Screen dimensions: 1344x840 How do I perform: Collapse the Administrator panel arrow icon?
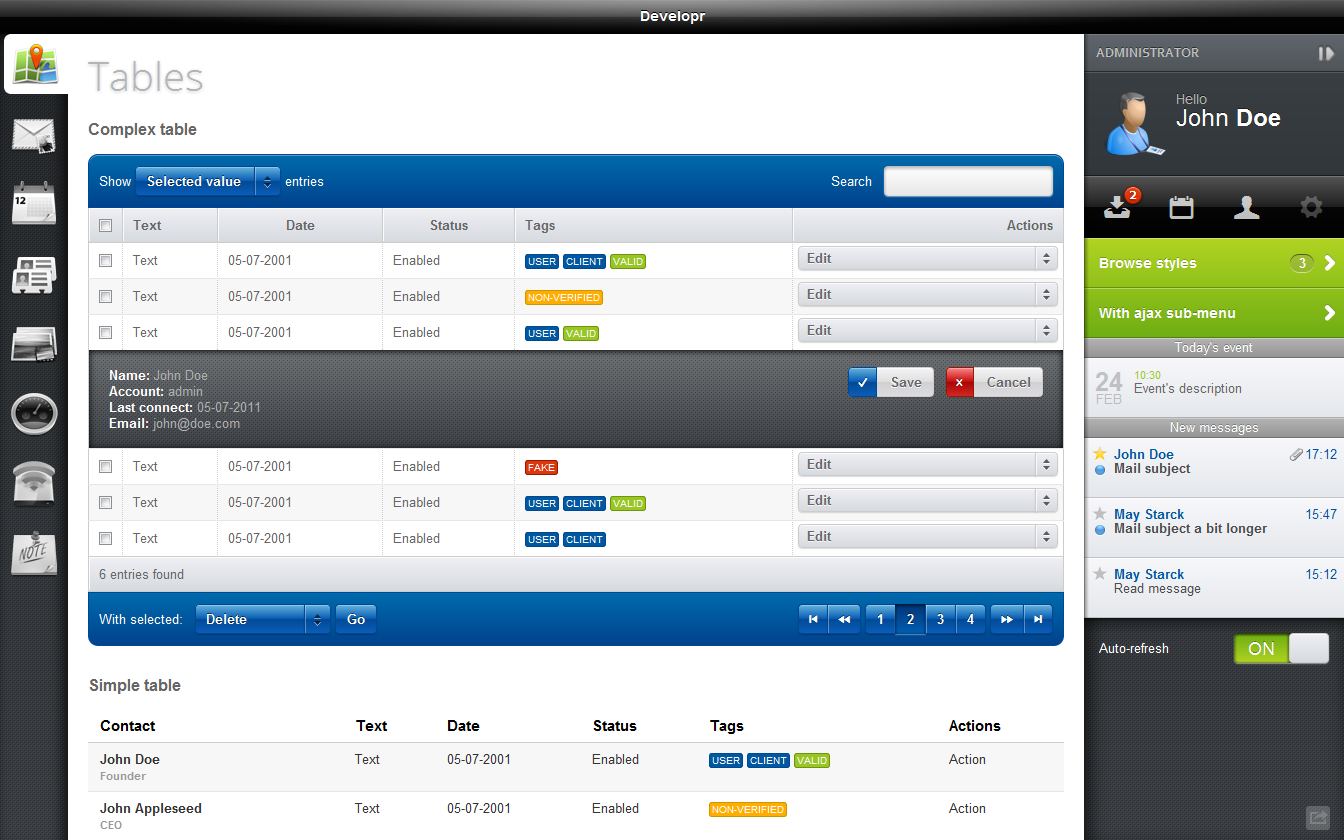pos(1325,53)
